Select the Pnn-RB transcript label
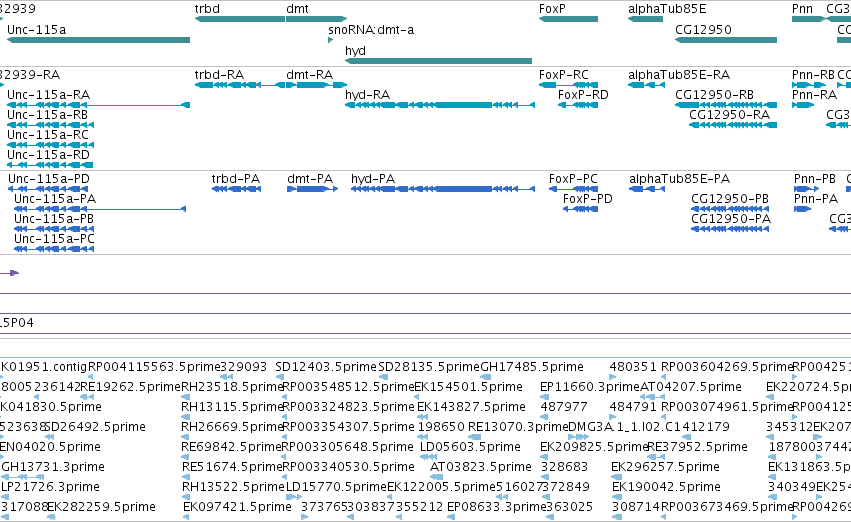Viewport: 851px width, 522px height. pos(813,75)
